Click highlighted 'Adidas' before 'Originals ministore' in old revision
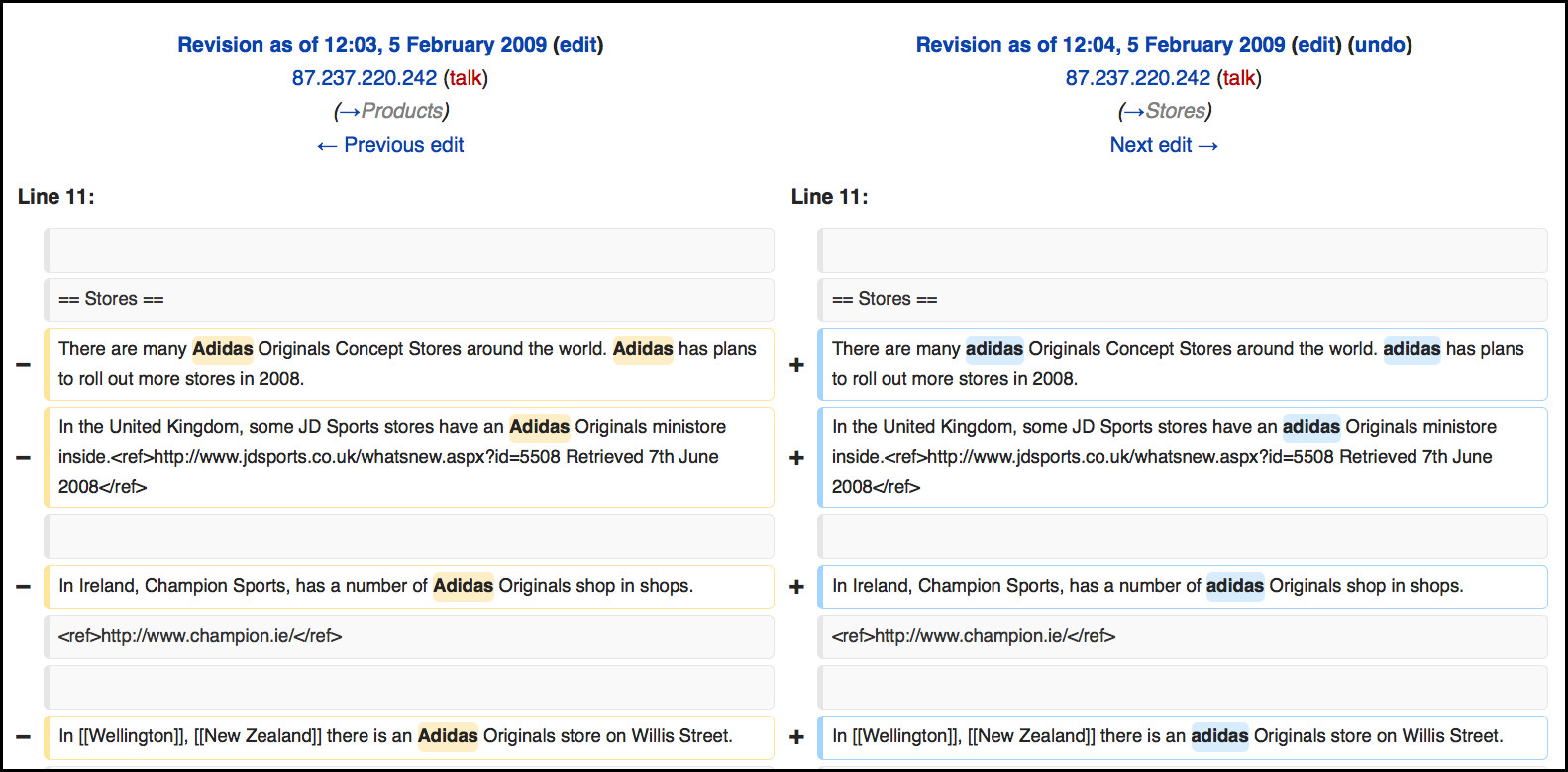The height and width of the screenshot is (772, 1568). point(540,427)
